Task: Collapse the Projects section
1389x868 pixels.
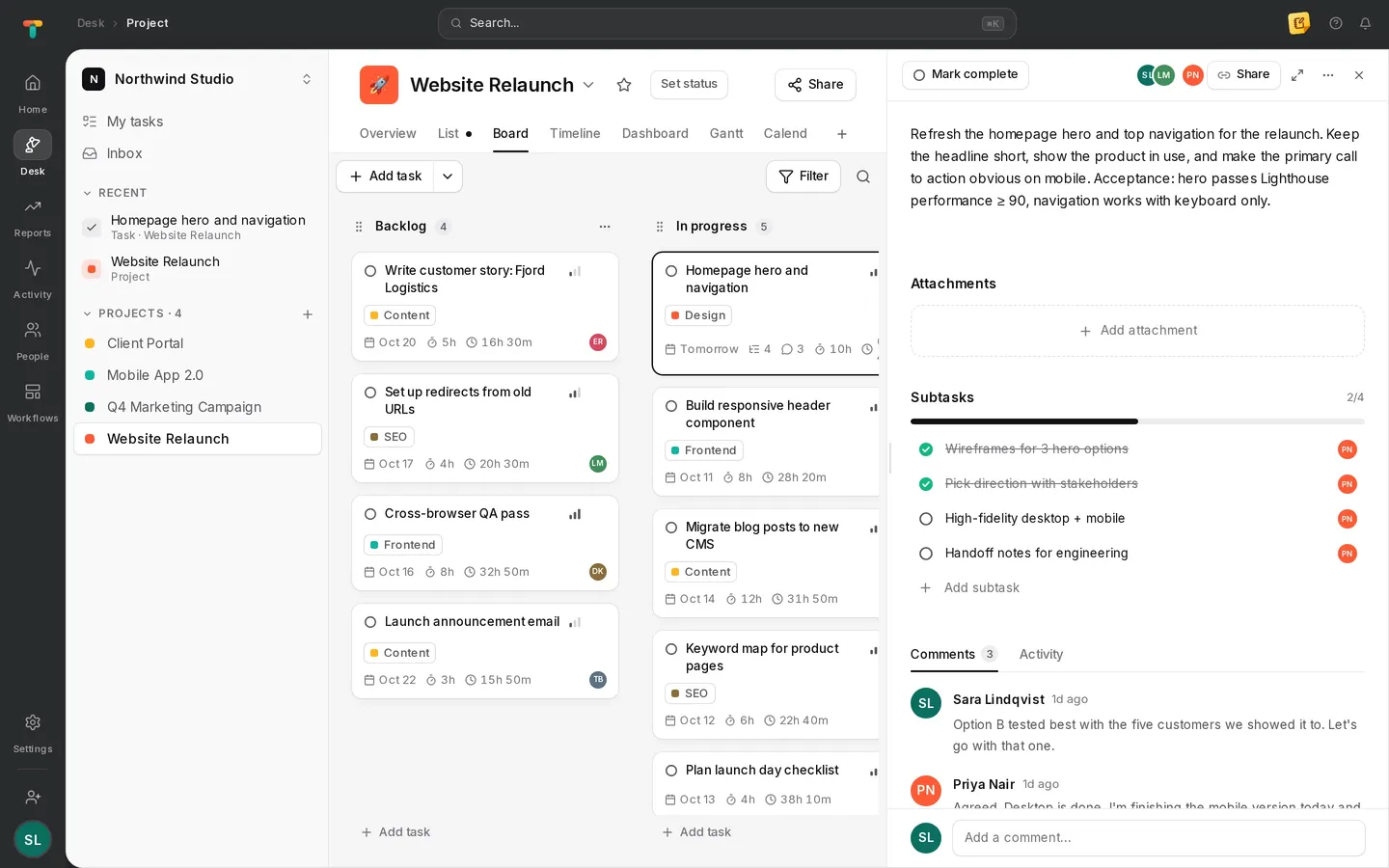Action: coord(88,313)
